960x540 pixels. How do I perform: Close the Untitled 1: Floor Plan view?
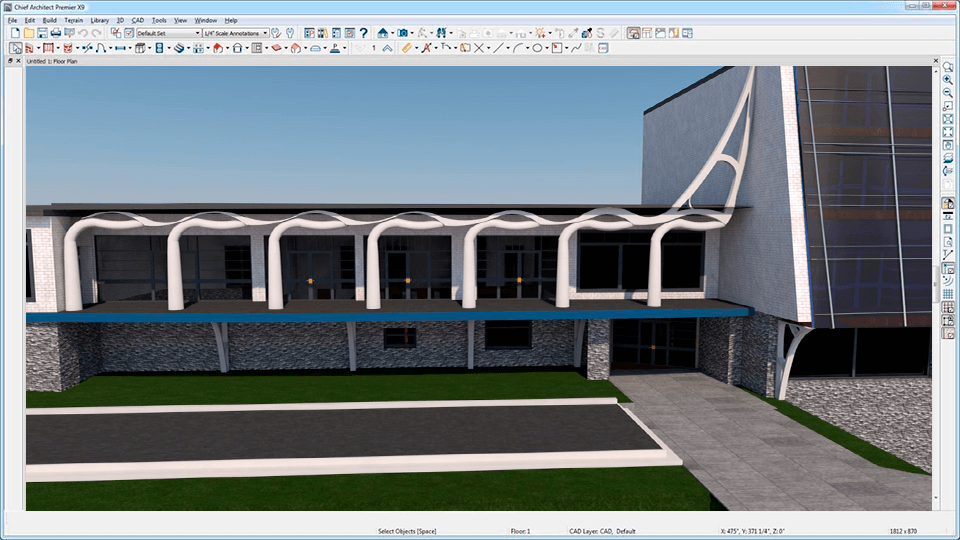[936, 61]
